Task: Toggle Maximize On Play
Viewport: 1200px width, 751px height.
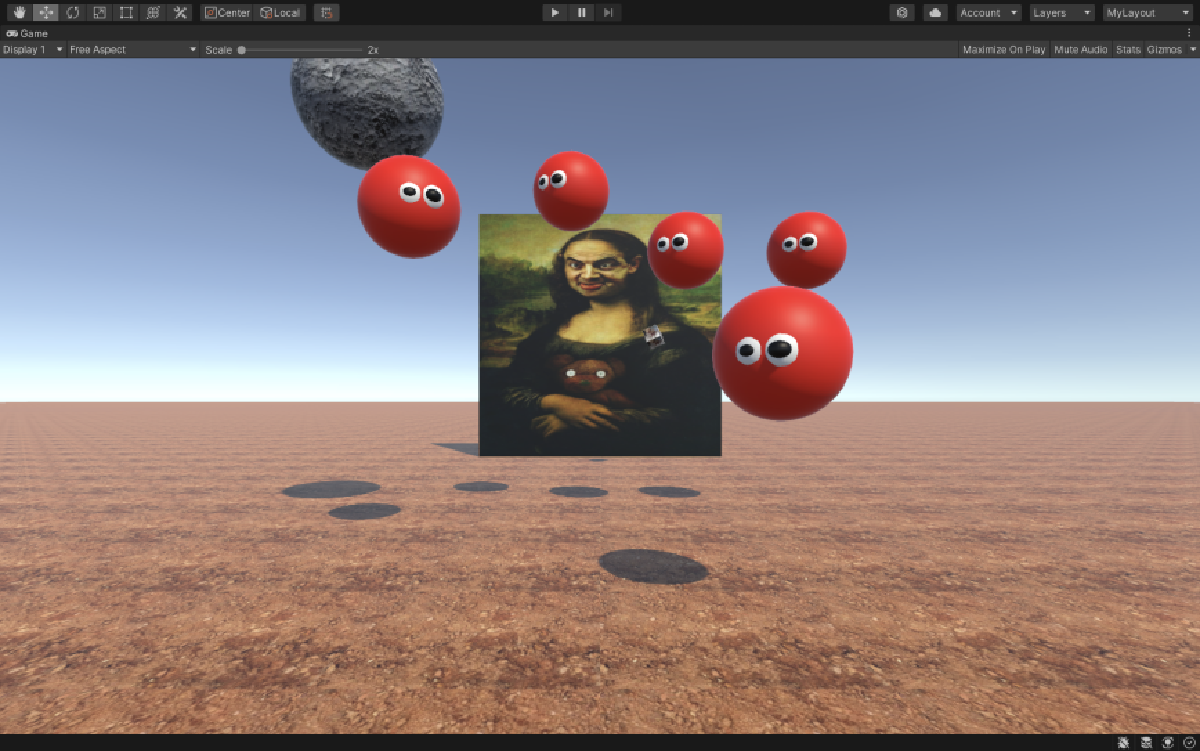Action: [1004, 49]
